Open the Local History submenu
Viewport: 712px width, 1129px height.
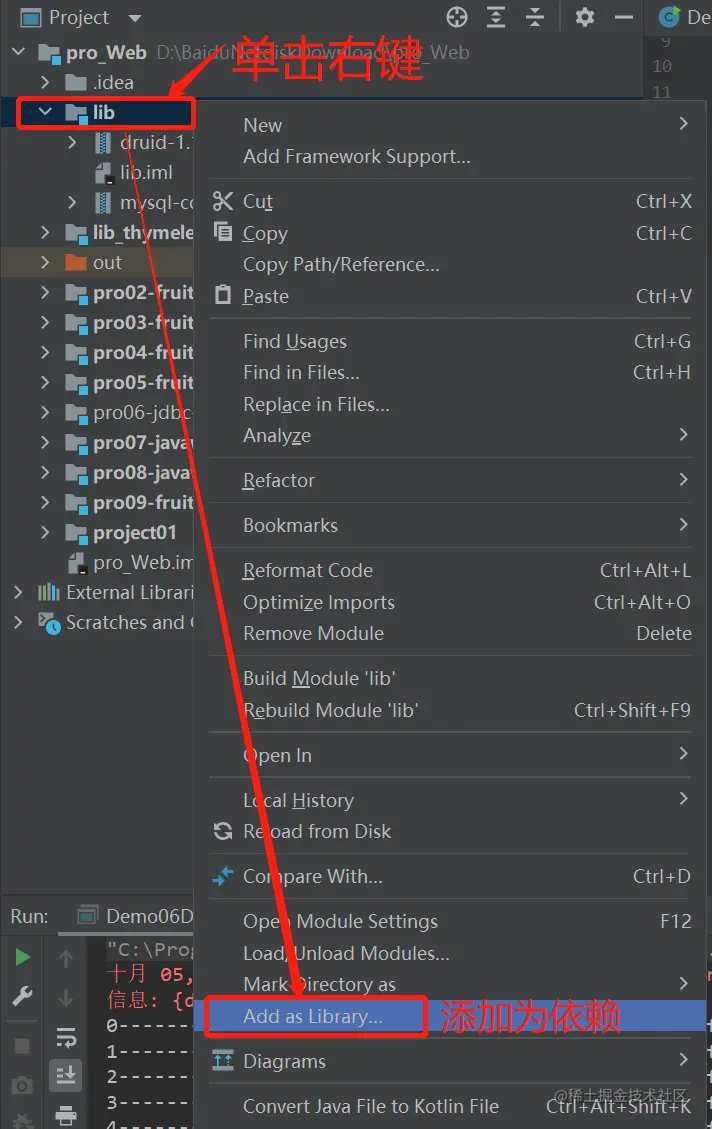pos(450,800)
